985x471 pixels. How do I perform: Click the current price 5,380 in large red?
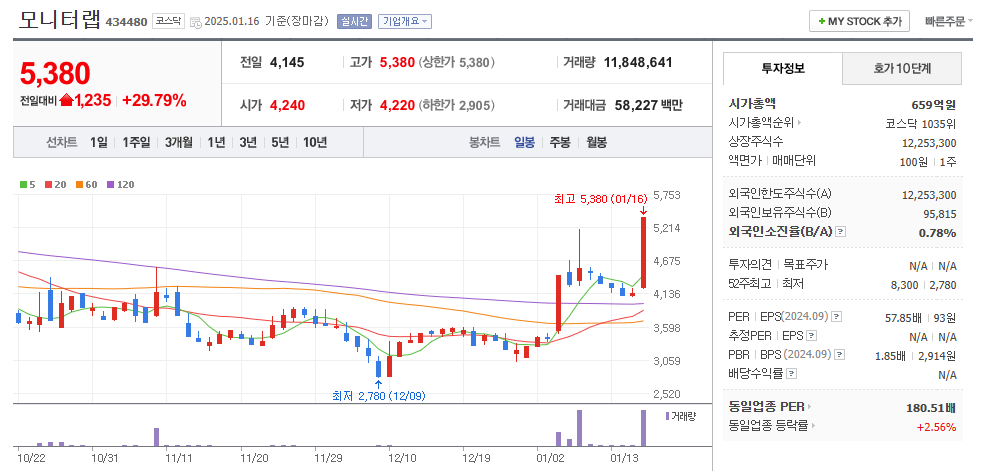pos(55,73)
